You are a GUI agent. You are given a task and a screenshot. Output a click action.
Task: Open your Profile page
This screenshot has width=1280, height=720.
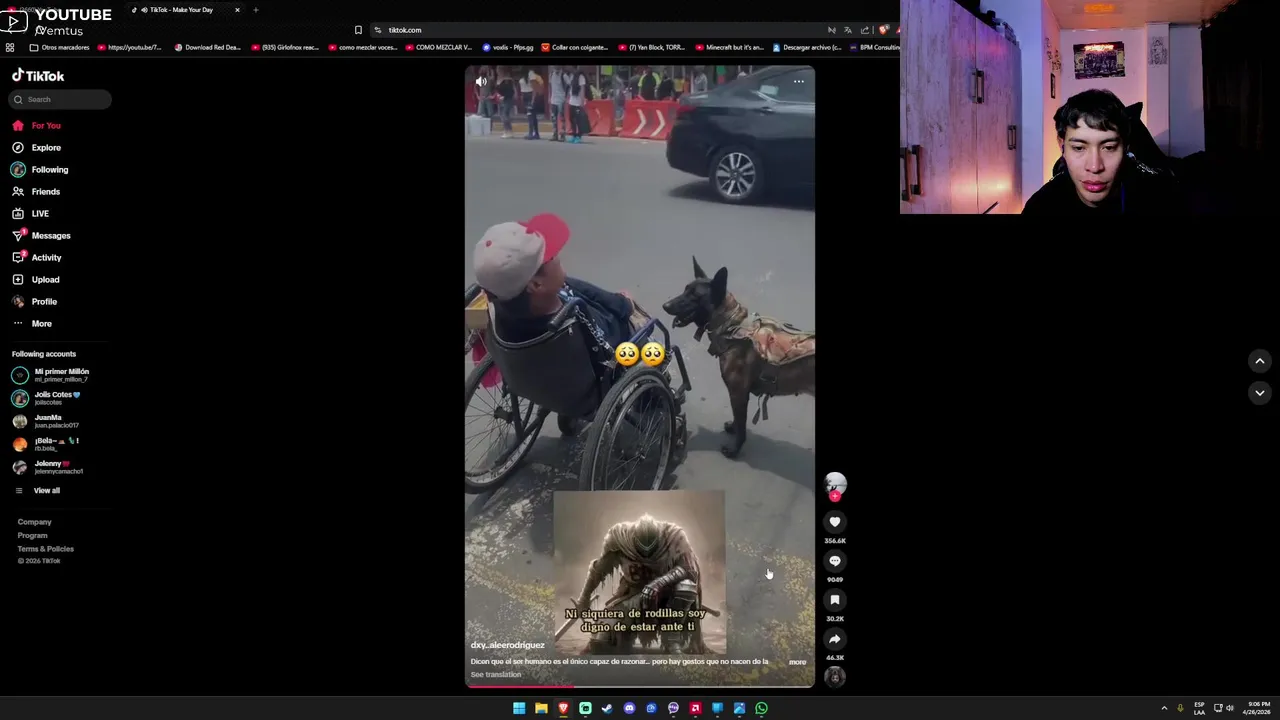pos(35,302)
